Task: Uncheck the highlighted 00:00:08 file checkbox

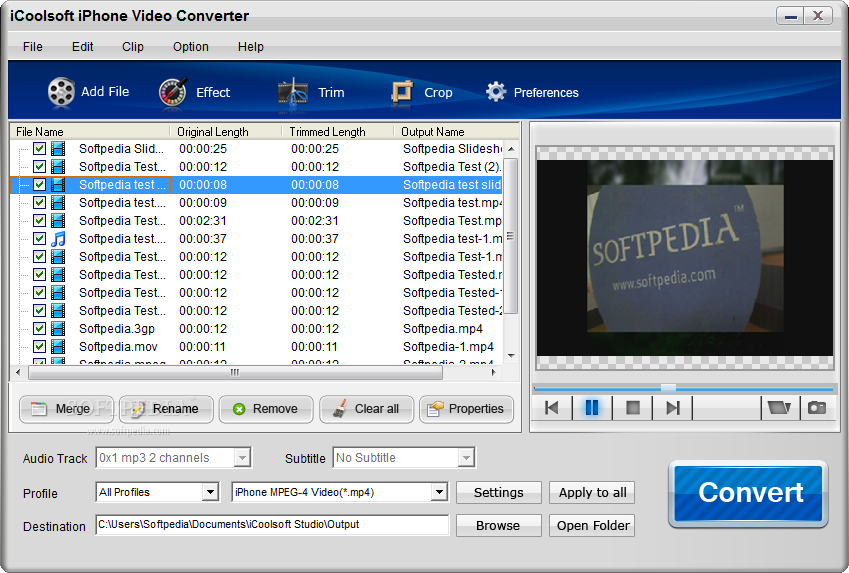Action: pos(39,185)
